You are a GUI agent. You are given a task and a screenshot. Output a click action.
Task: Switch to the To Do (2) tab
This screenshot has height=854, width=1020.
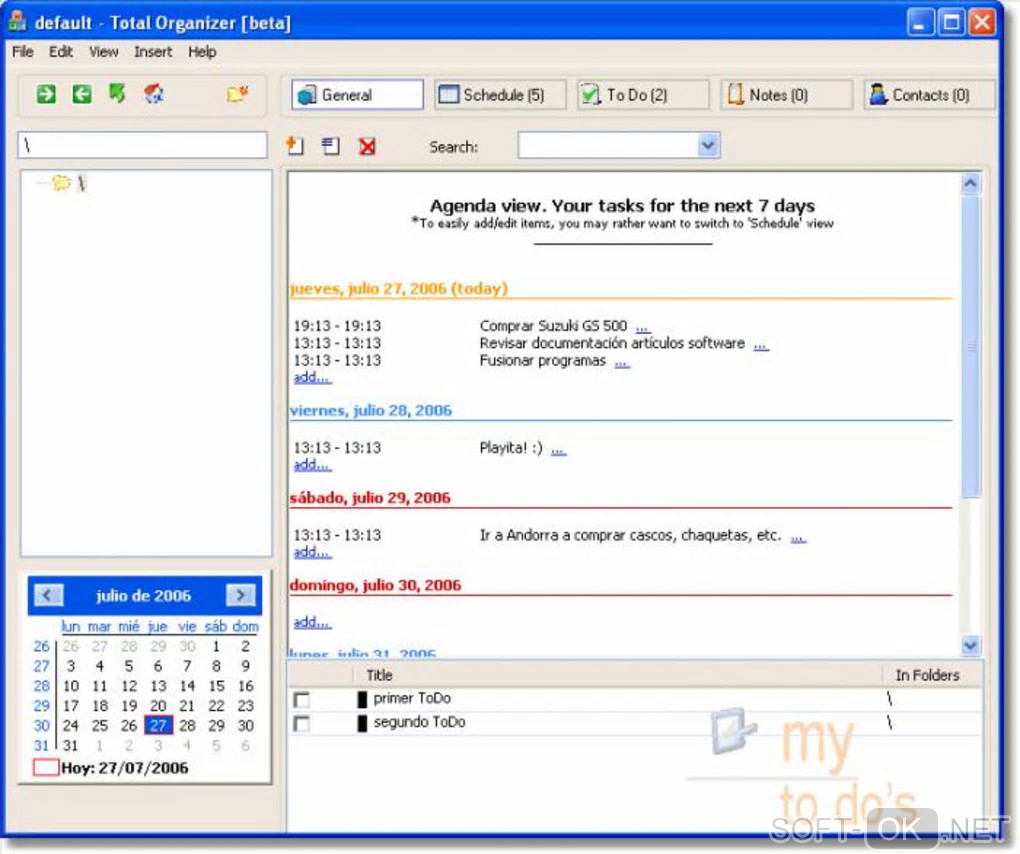point(643,95)
